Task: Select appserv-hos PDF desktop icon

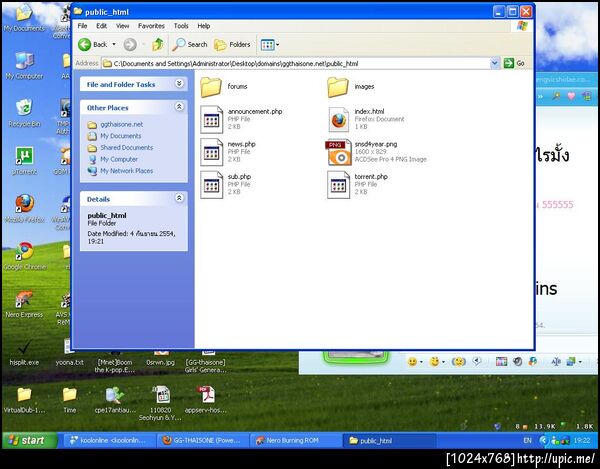Action: 207,394
